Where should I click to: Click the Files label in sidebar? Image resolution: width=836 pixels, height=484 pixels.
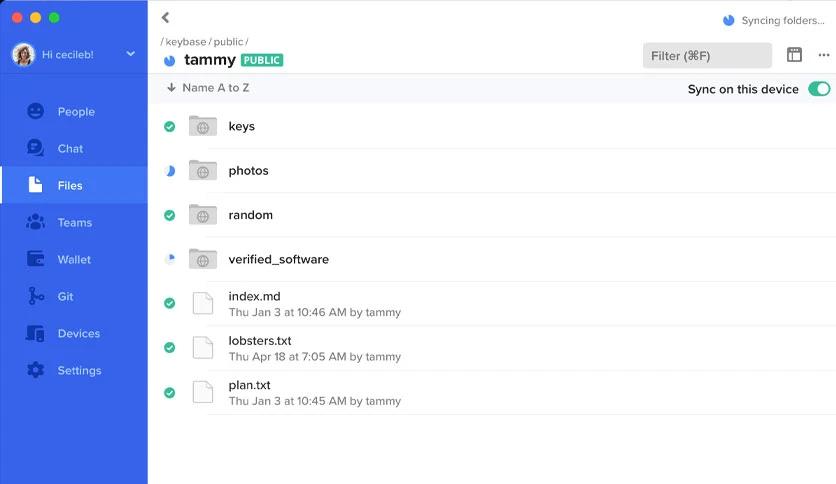(70, 185)
